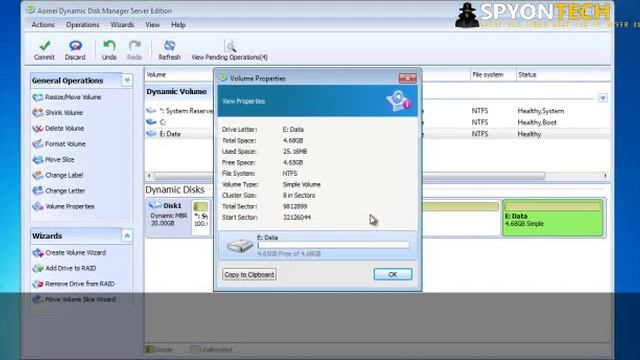Open the View menu
Viewport: 640px width, 360px height.
click(x=153, y=25)
